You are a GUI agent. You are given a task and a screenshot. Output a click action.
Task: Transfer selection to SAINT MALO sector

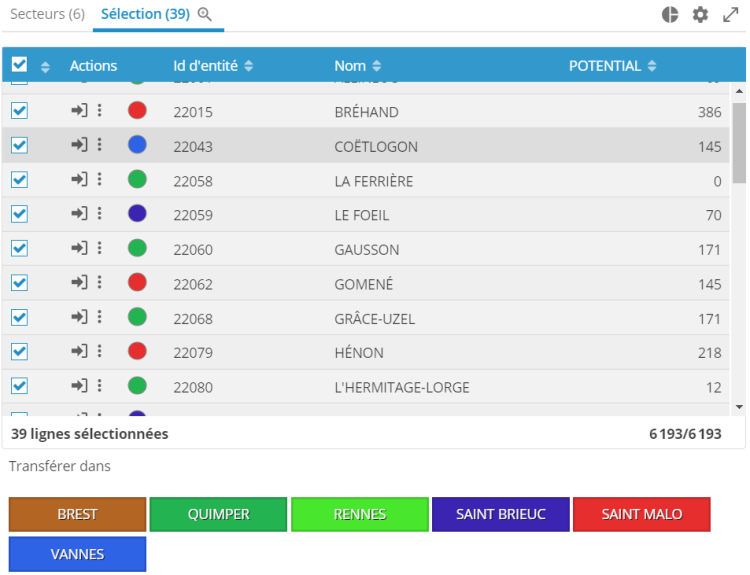pyautogui.click(x=641, y=514)
